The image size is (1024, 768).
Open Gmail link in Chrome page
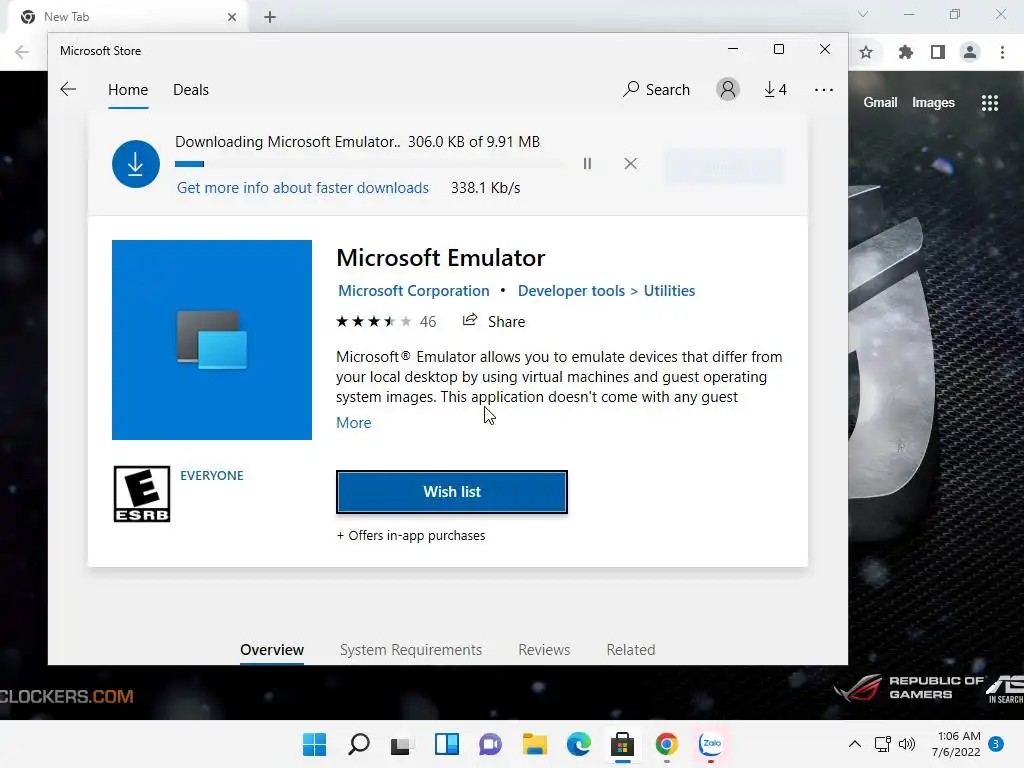pyautogui.click(x=880, y=103)
